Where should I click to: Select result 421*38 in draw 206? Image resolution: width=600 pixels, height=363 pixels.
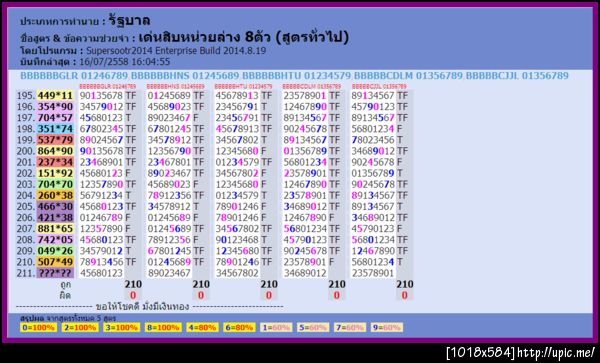click(x=55, y=218)
